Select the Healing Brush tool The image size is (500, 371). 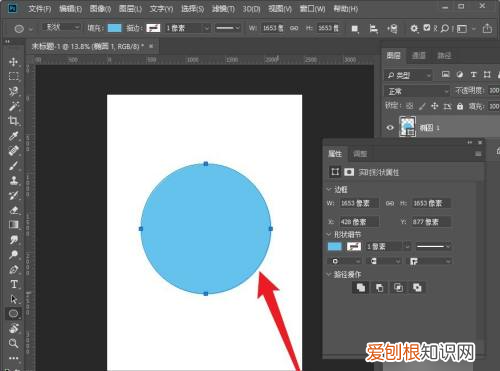coord(13,151)
